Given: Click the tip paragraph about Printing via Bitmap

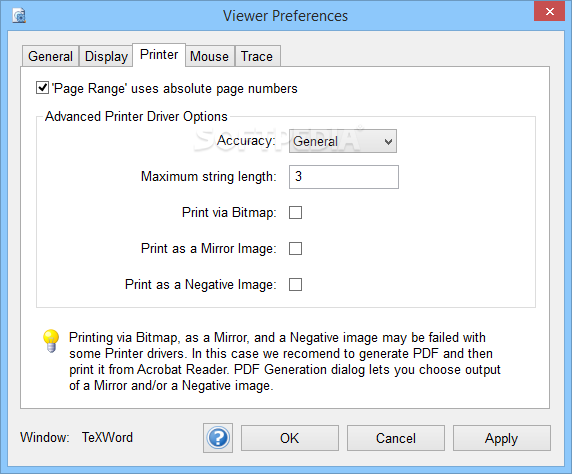Looking at the screenshot, I should tap(285, 361).
